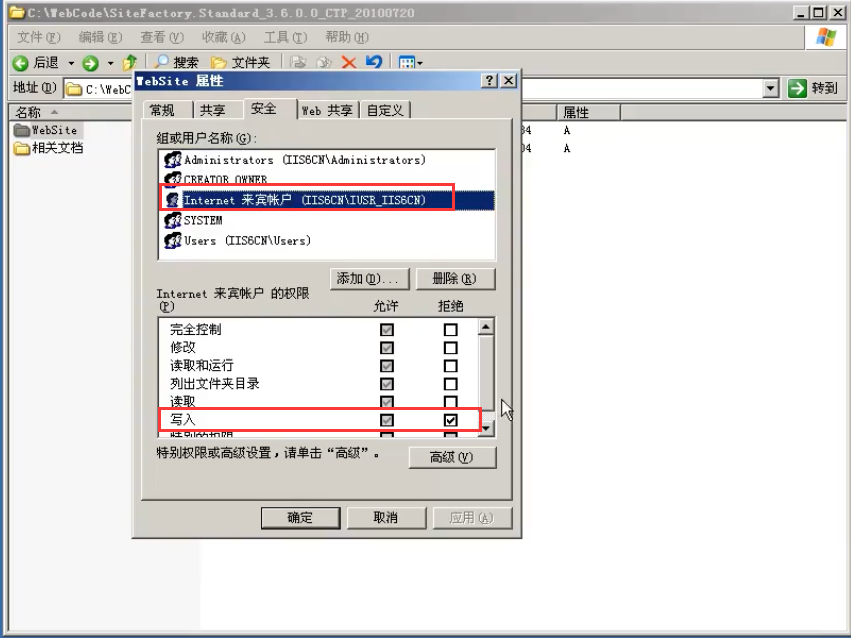Click the 添加(D)... button

click(x=369, y=278)
